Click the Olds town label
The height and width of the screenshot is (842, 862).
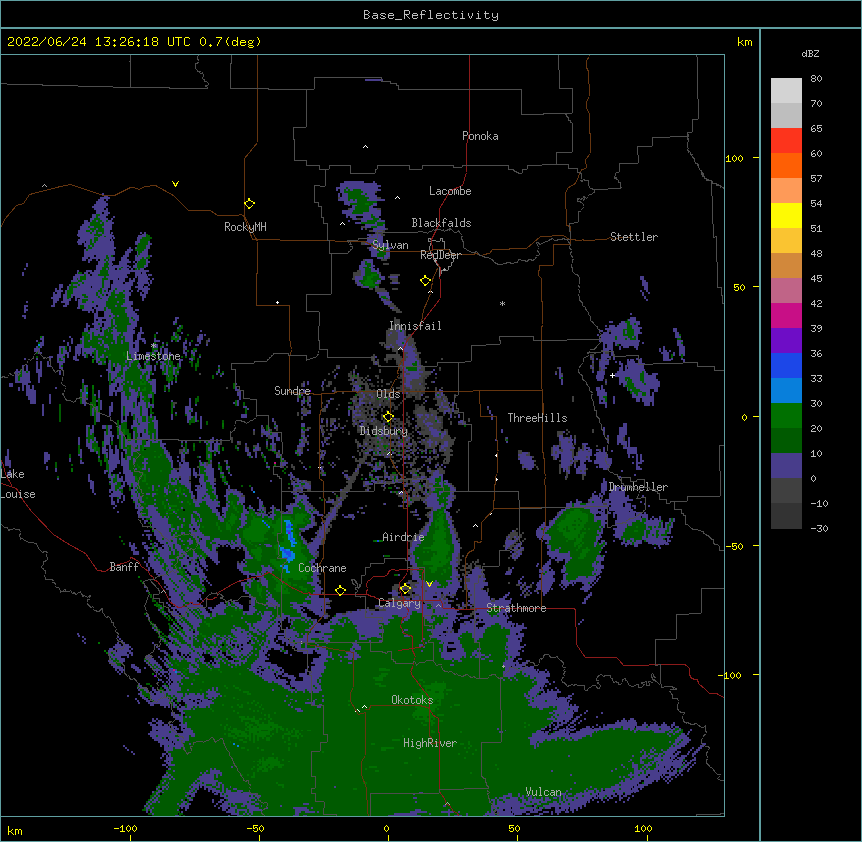click(388, 394)
